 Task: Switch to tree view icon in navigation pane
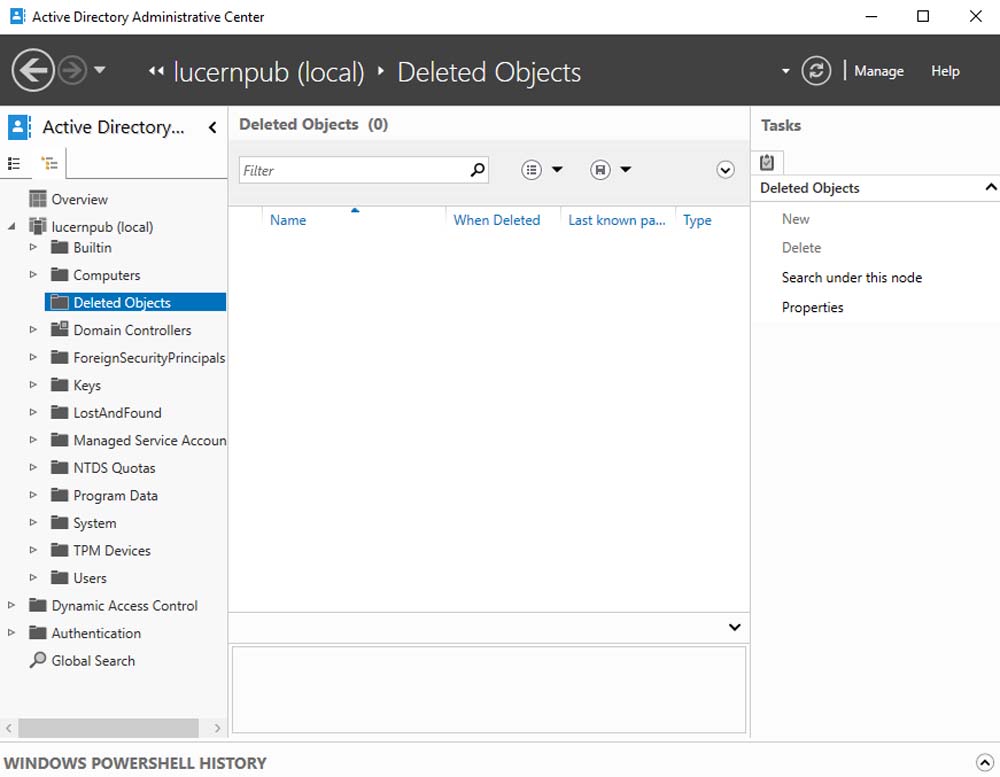point(49,163)
